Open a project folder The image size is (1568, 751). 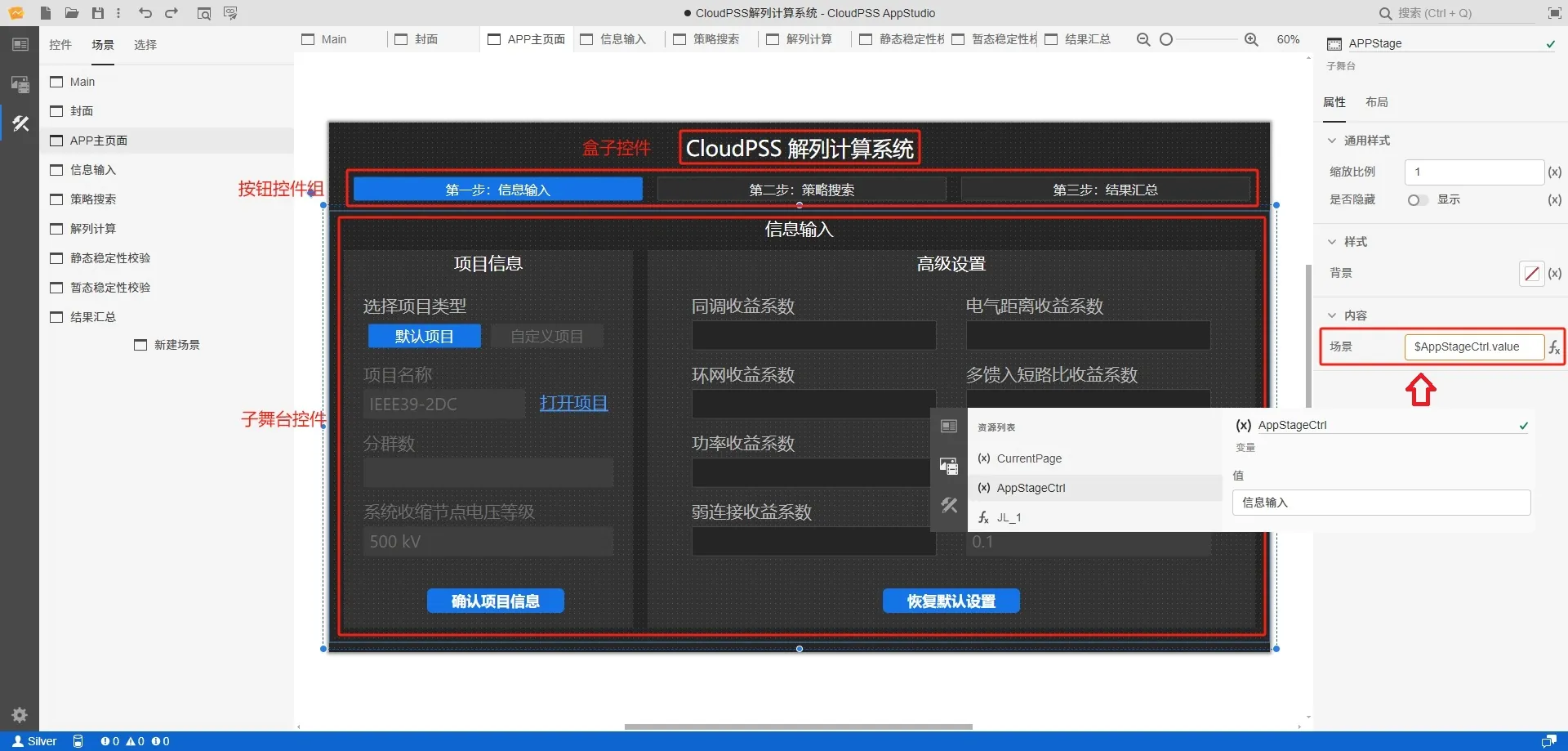coord(72,13)
